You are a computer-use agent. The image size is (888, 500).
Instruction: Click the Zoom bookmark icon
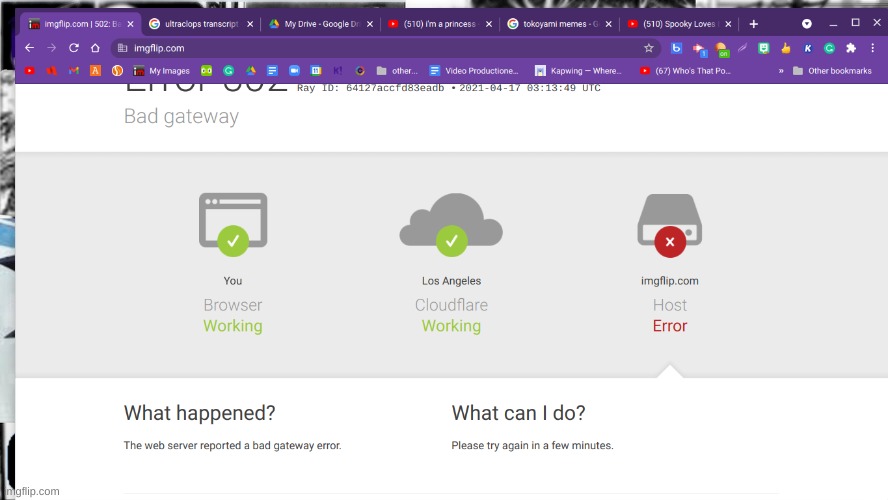[x=294, y=71]
